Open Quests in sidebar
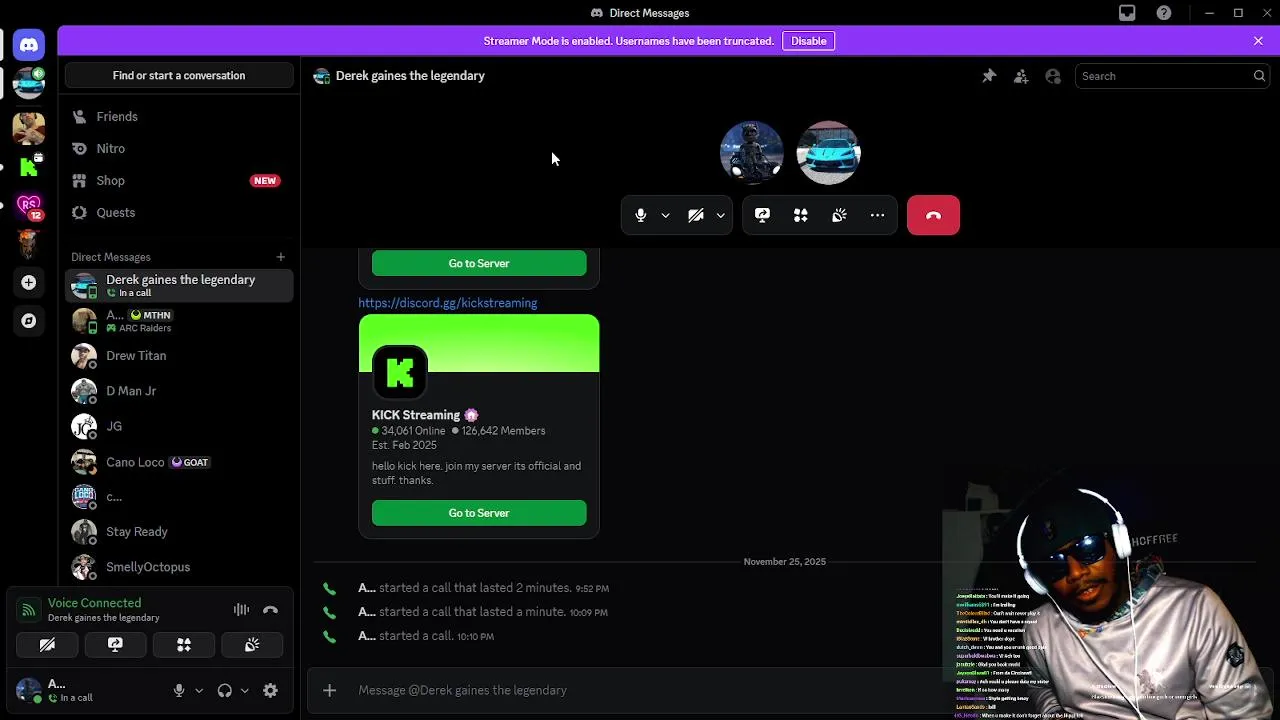 (x=179, y=213)
